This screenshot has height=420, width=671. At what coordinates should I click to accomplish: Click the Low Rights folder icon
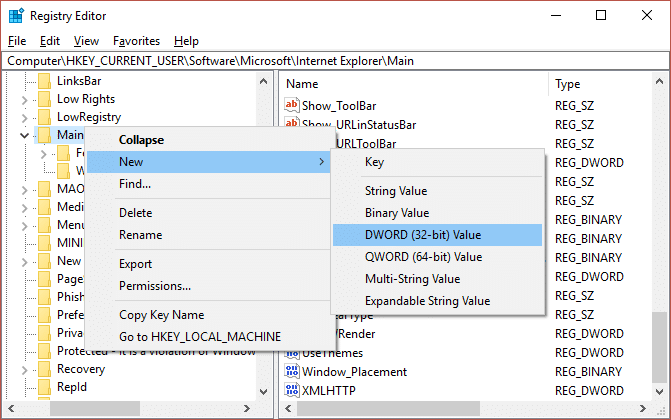45,99
